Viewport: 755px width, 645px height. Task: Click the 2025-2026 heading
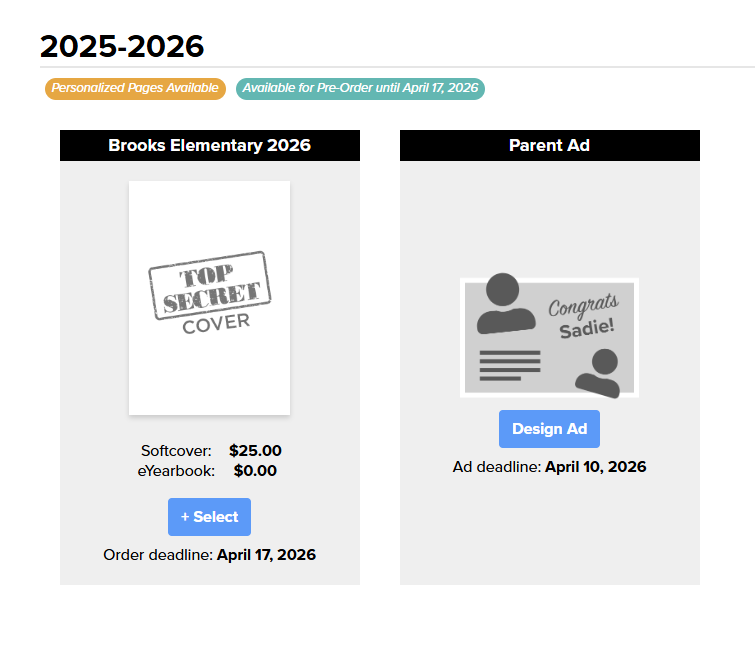pyautogui.click(x=122, y=46)
